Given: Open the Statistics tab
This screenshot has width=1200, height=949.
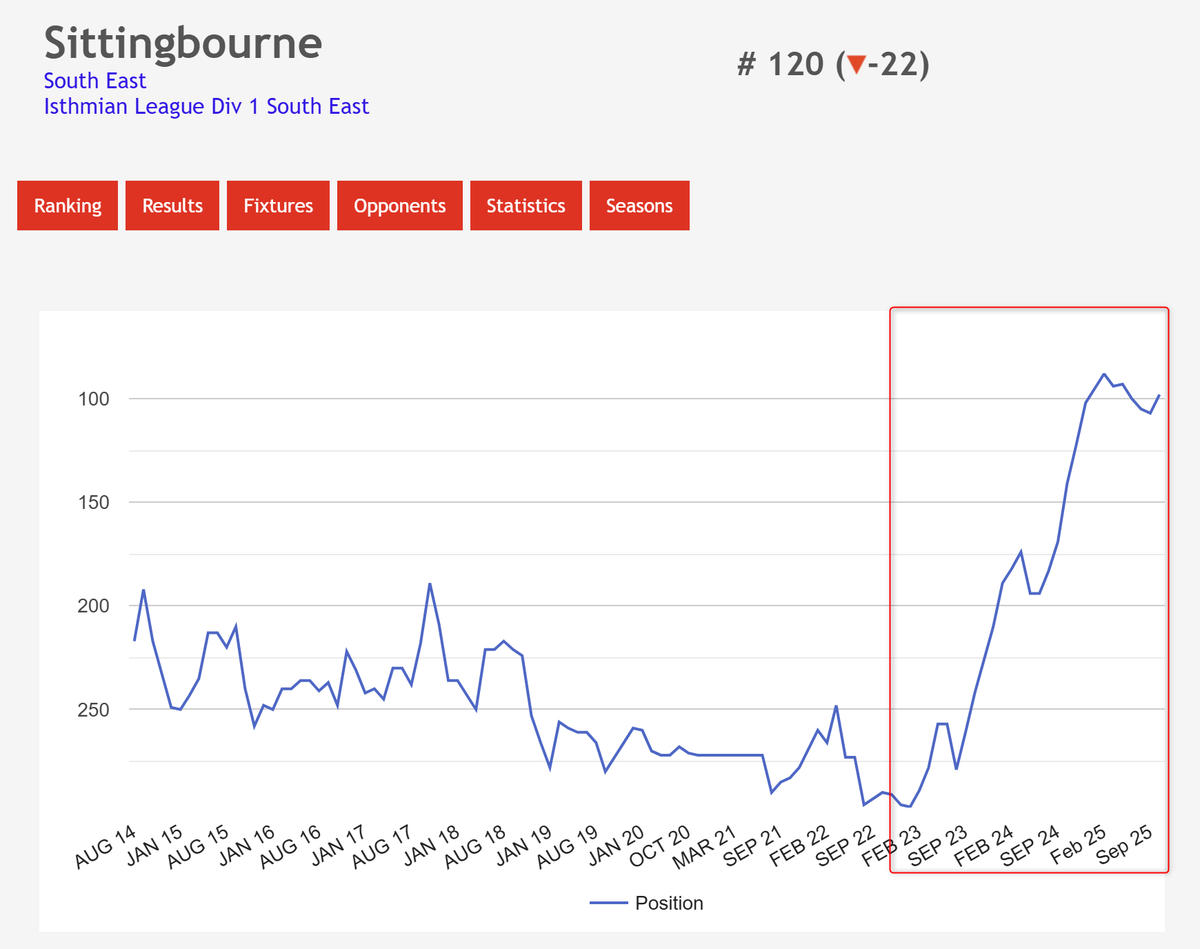Looking at the screenshot, I should click(x=526, y=206).
